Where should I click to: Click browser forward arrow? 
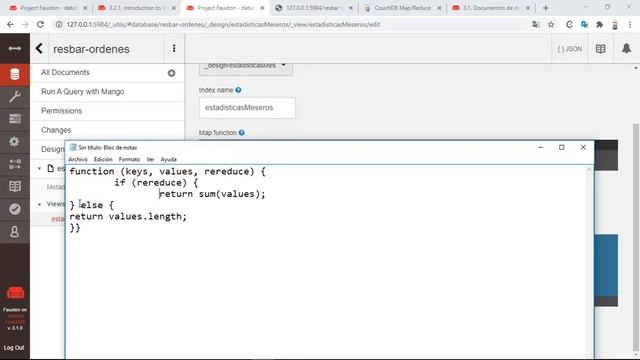pos(25,24)
